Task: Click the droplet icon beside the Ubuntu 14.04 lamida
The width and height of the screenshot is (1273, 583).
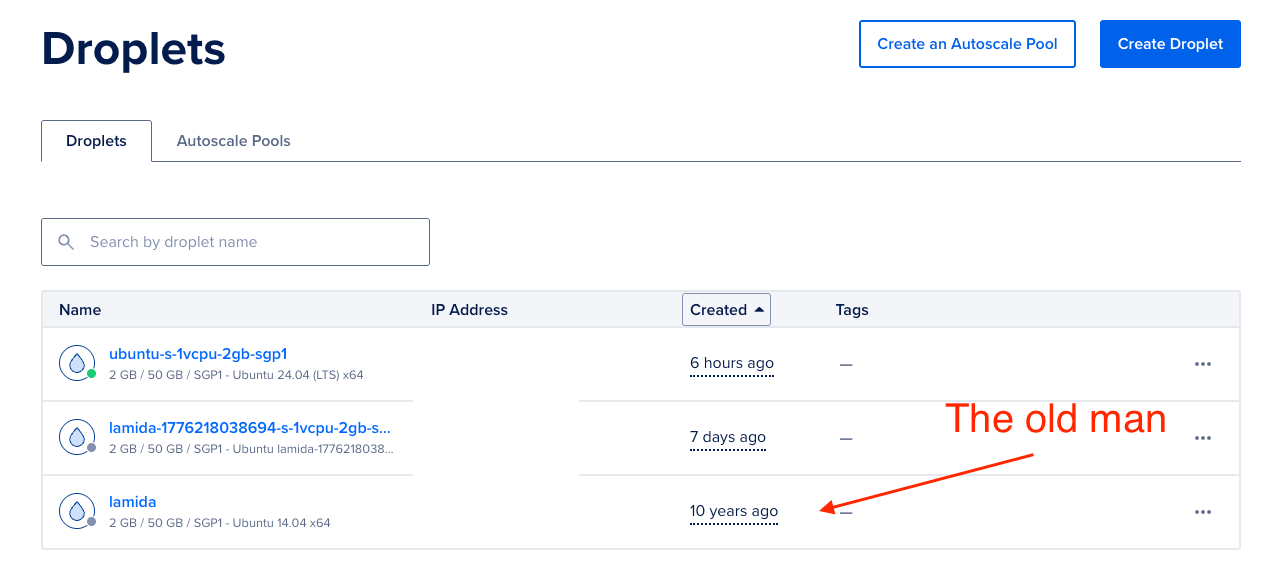Action: pos(76,511)
